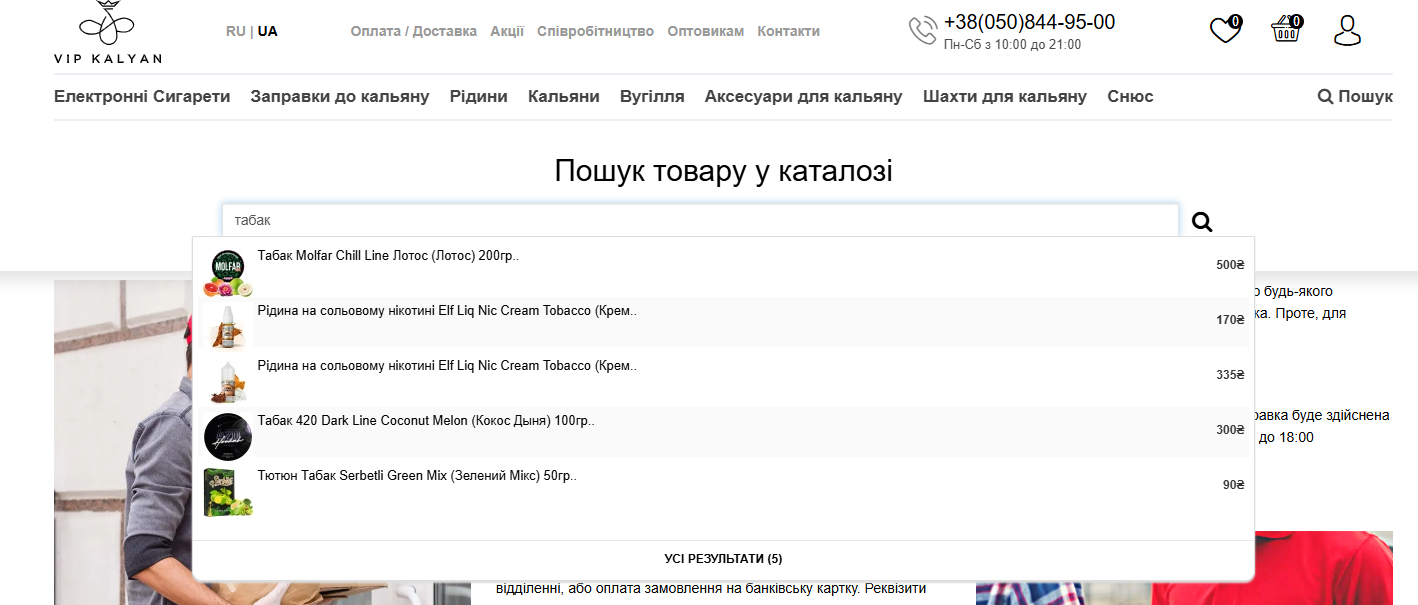The image size is (1418, 605).
Task: Call the +38(050)844-95-00 phone number
Action: point(1029,22)
